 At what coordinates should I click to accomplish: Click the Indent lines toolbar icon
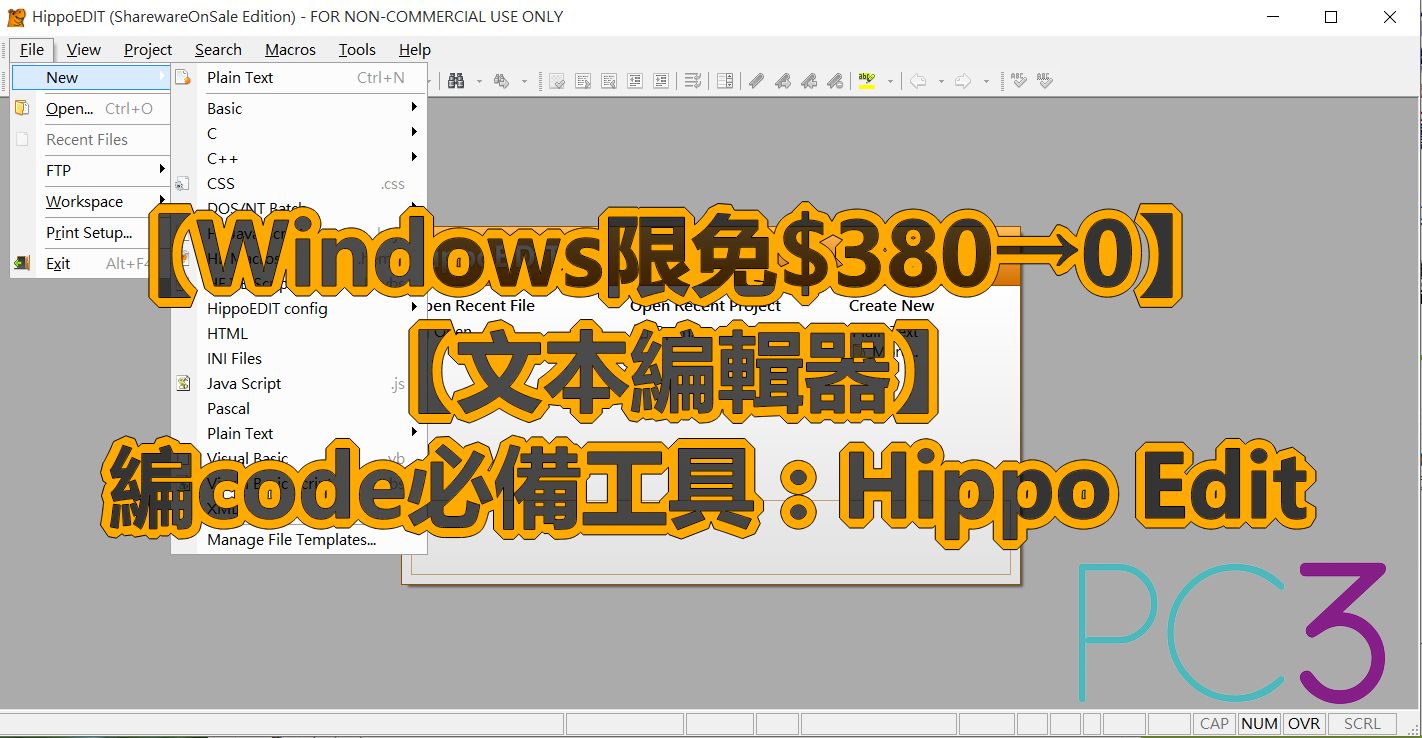coord(661,81)
